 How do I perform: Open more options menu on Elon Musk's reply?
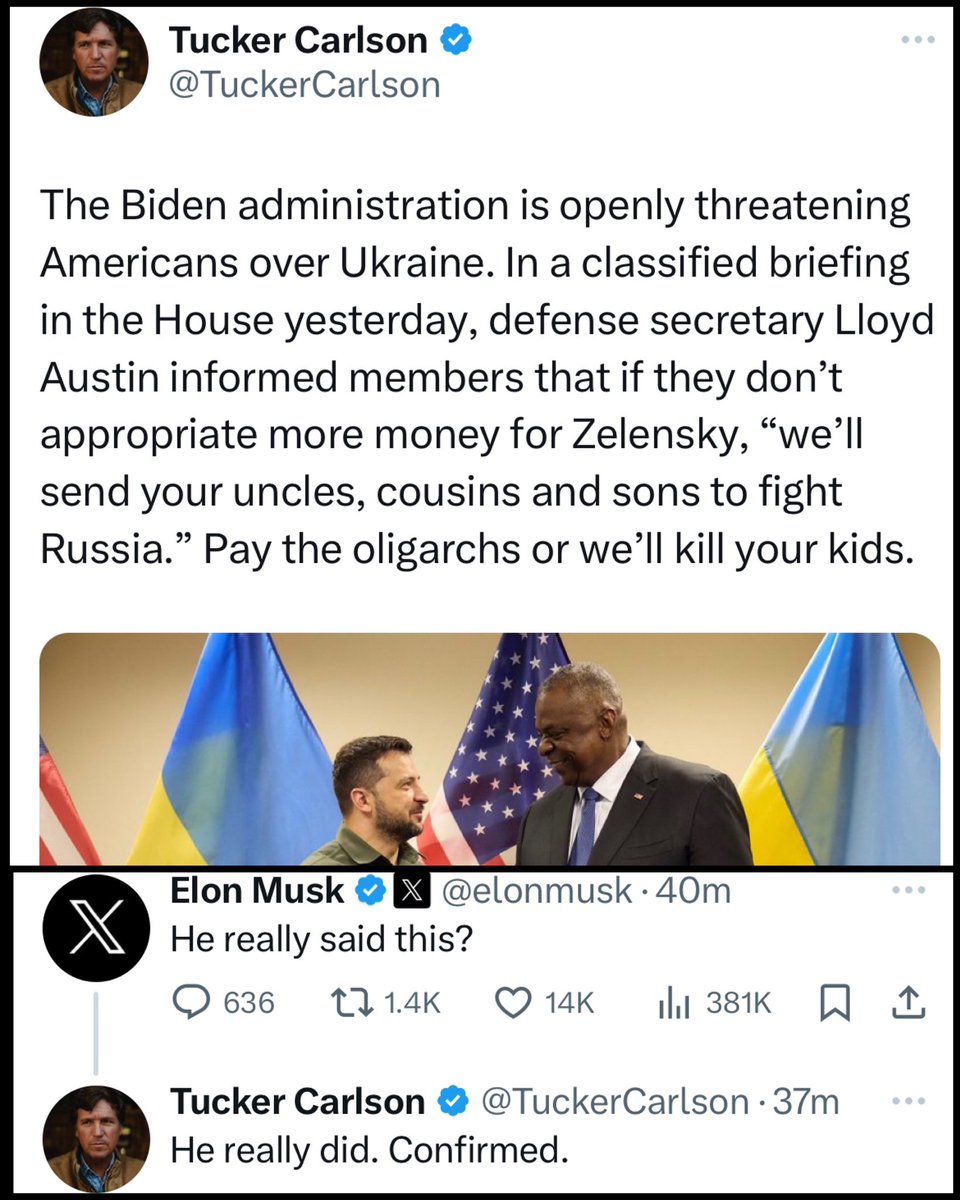pyautogui.click(x=909, y=891)
